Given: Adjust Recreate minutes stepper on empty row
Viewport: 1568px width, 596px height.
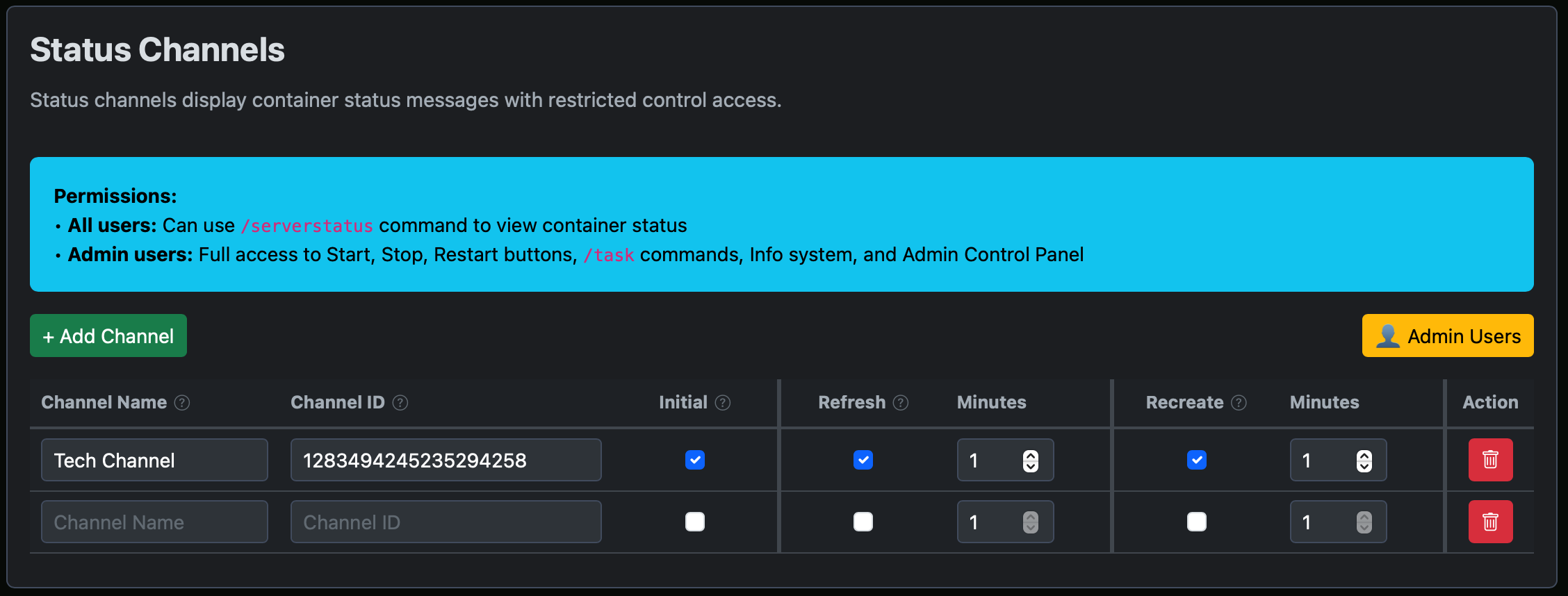Looking at the screenshot, I should [1364, 522].
